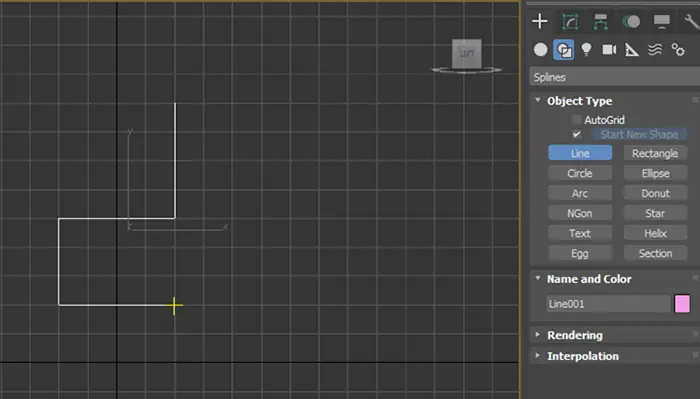Select the Arc spline tool
Image resolution: width=700 pixels, height=399 pixels.
(580, 193)
